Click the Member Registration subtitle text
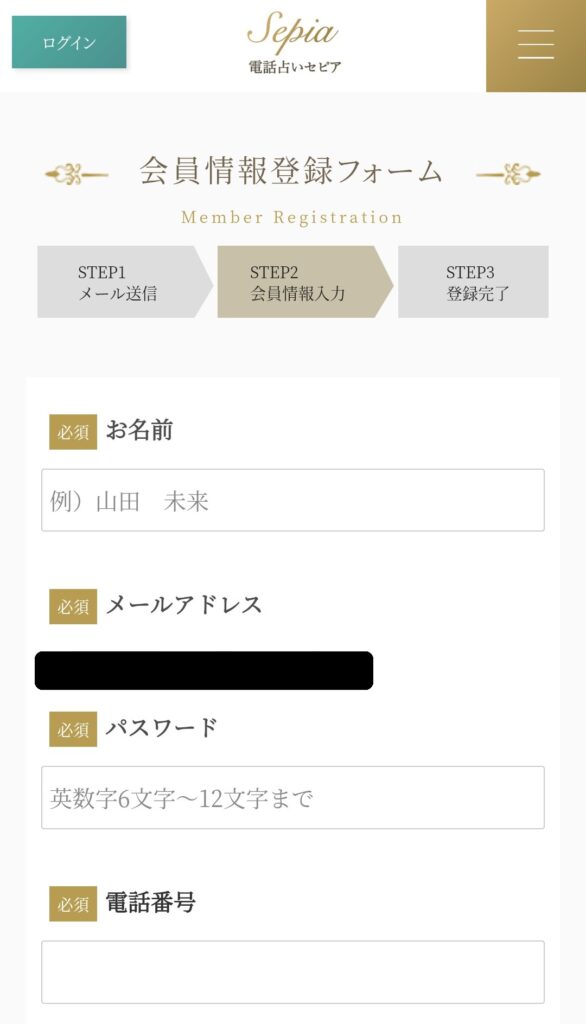The height and width of the screenshot is (1024, 586). click(291, 215)
